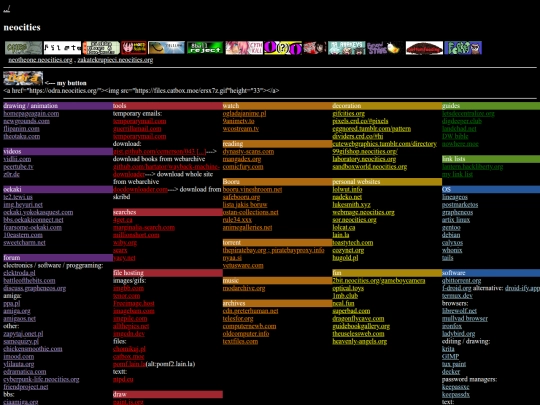Open heavenly-angels.org link
This screenshot has width=540, height=405.
[x=360, y=341]
